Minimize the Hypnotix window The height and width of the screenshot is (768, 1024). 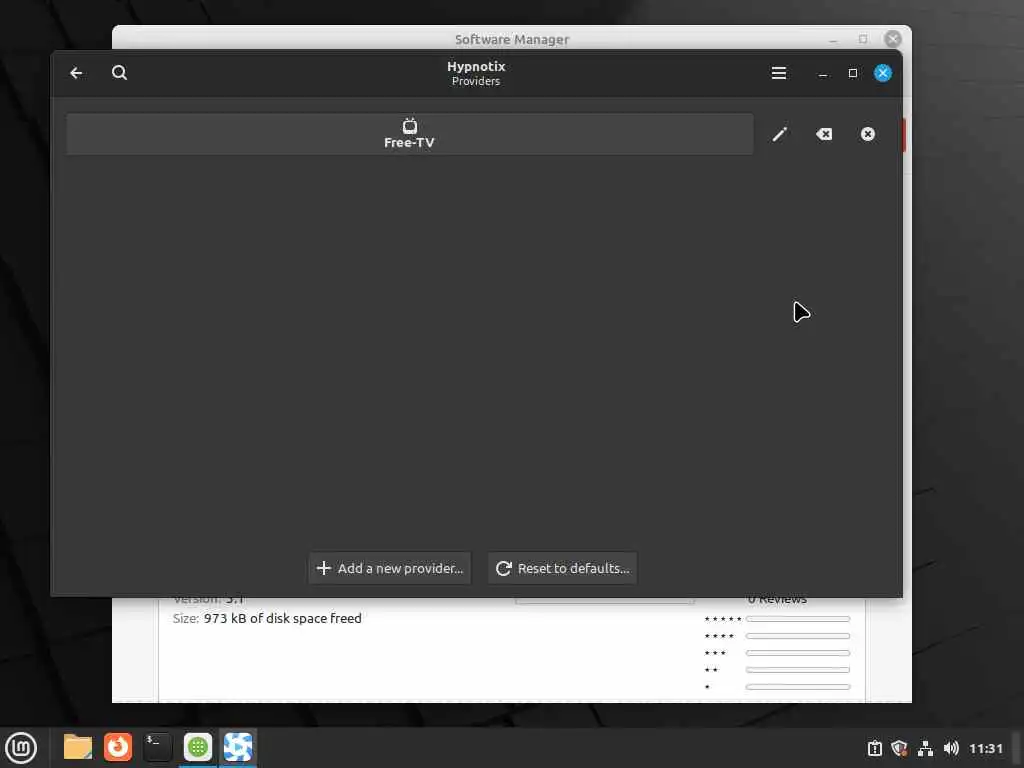(x=823, y=73)
